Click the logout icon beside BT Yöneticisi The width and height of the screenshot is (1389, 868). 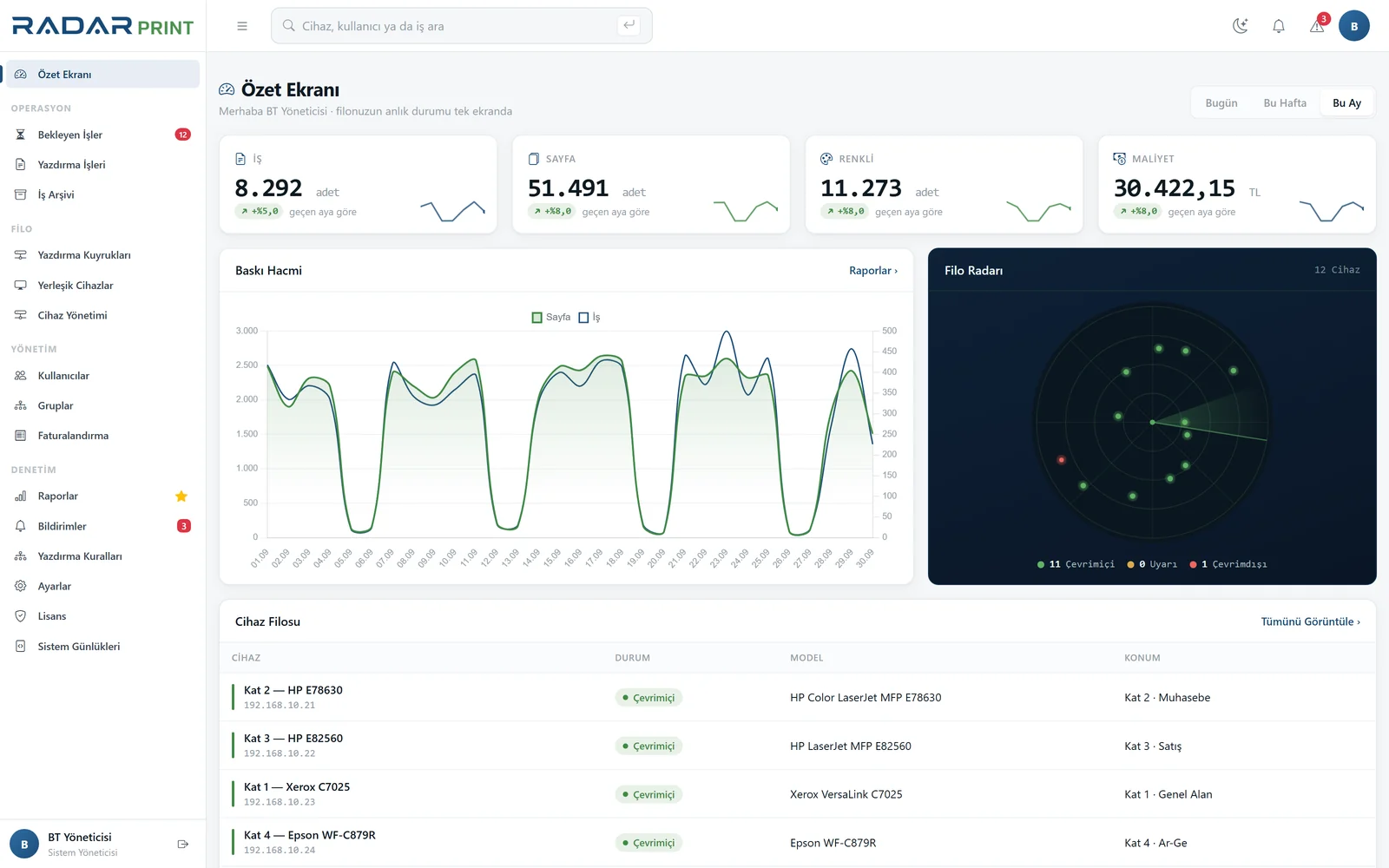click(183, 844)
